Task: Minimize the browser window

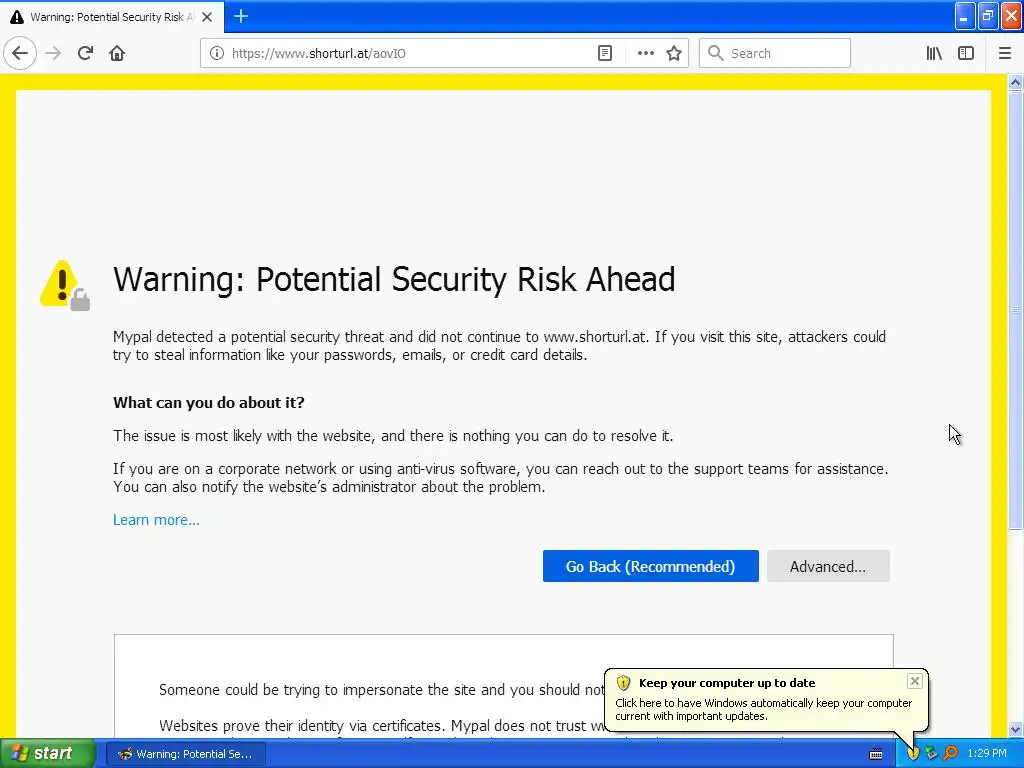Action: [x=965, y=16]
